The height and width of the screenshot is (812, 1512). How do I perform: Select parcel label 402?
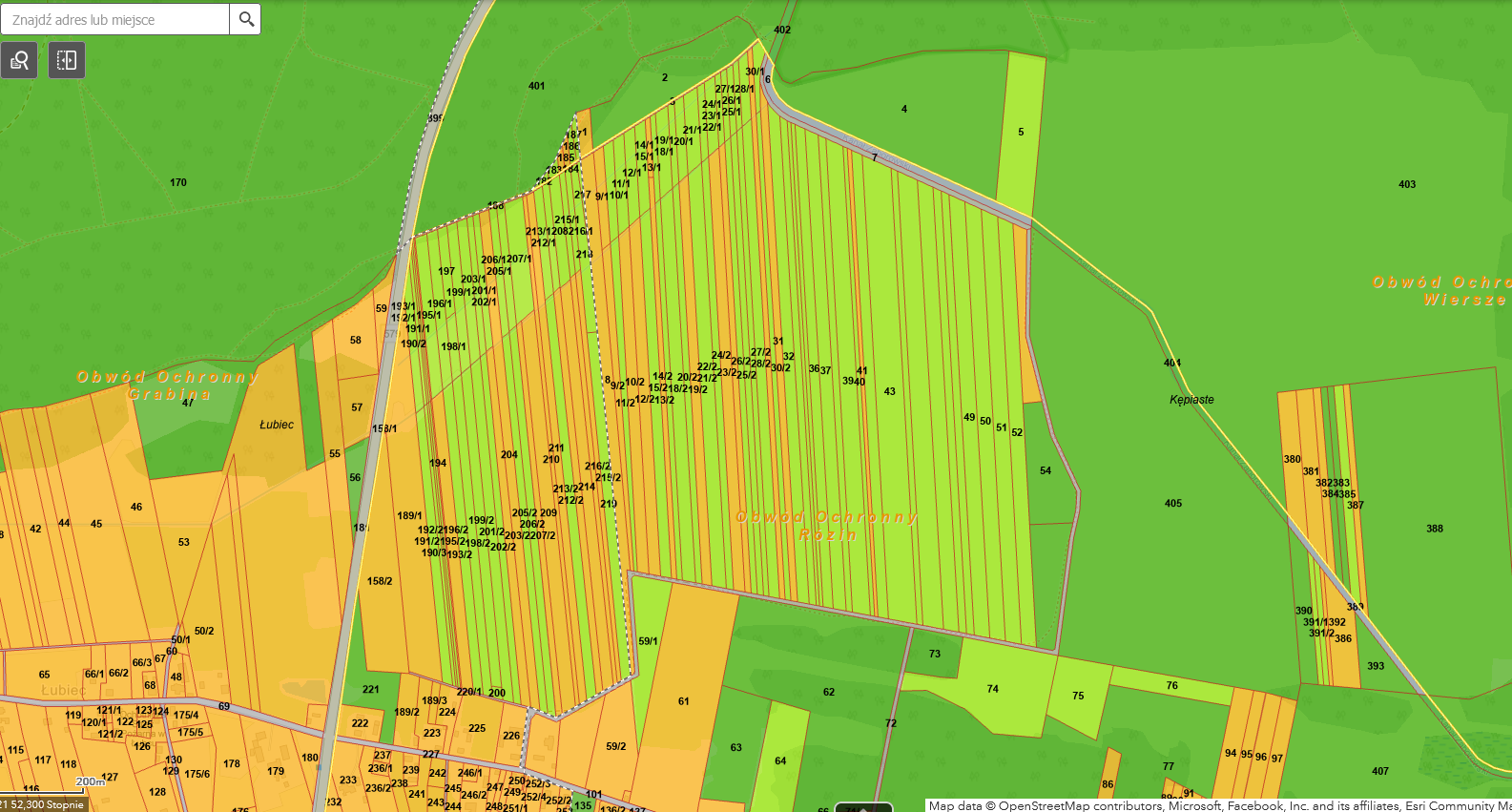point(782,30)
